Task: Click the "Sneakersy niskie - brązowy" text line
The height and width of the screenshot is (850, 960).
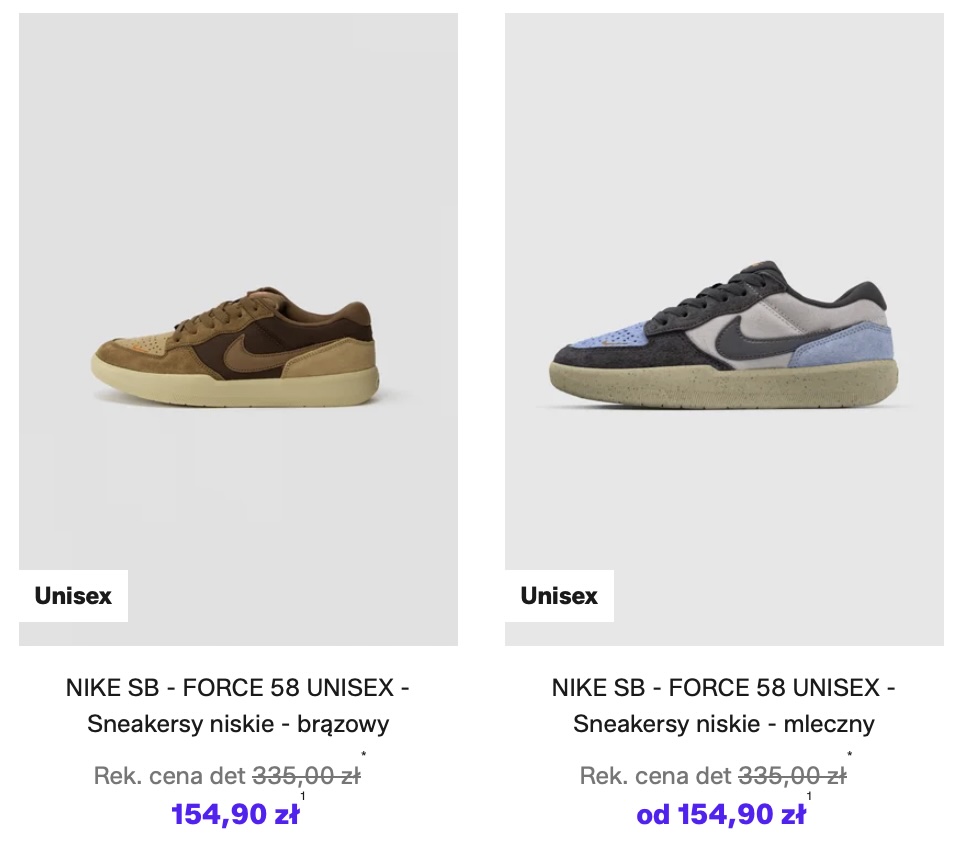Action: pyautogui.click(x=238, y=723)
